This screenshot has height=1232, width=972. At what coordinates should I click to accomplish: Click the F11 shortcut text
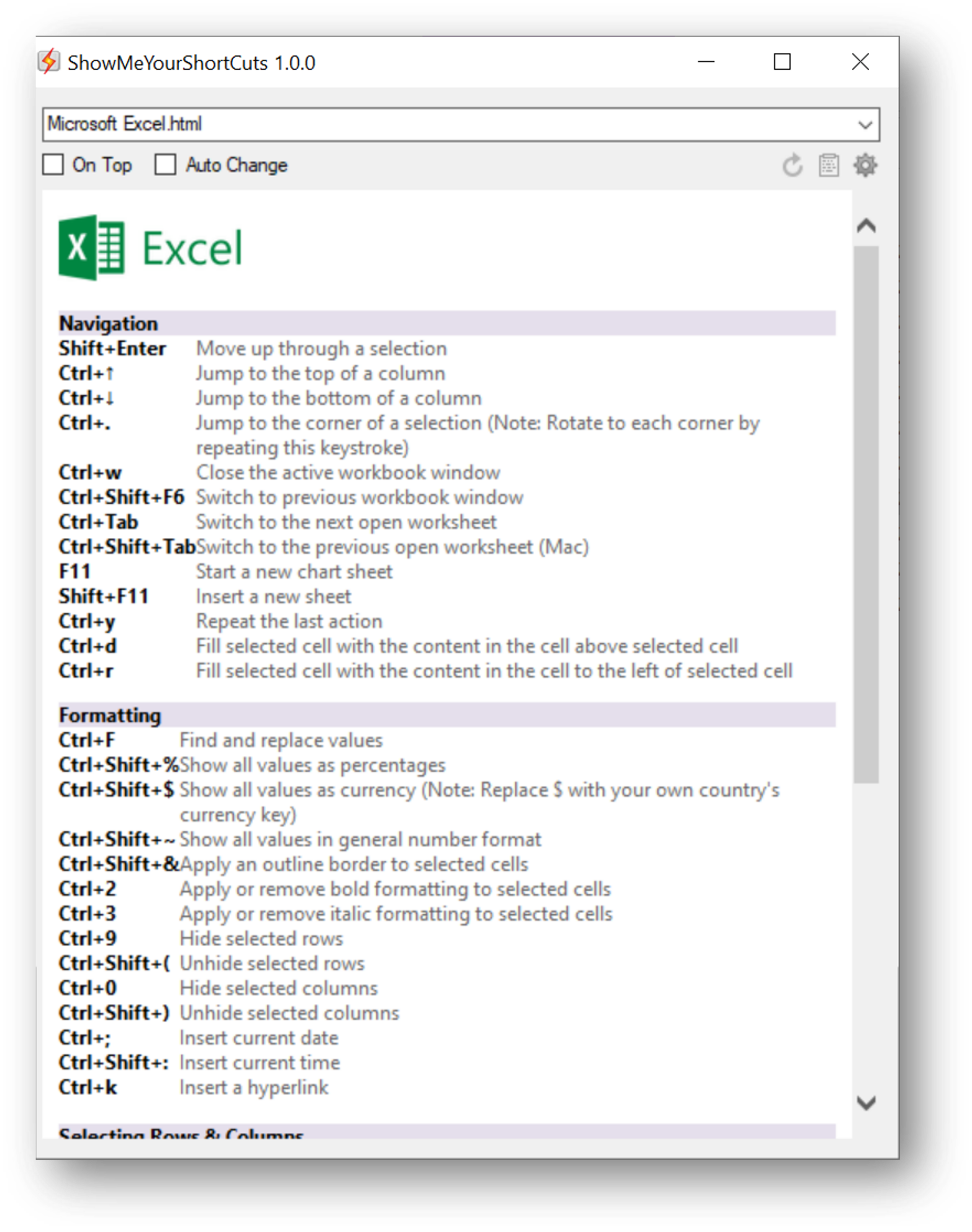click(x=74, y=571)
